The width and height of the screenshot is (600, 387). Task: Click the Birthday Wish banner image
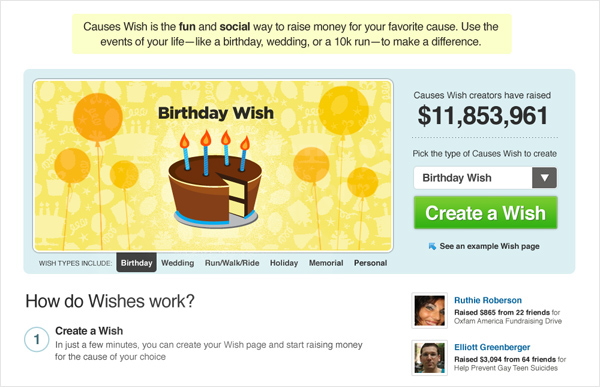click(x=213, y=165)
